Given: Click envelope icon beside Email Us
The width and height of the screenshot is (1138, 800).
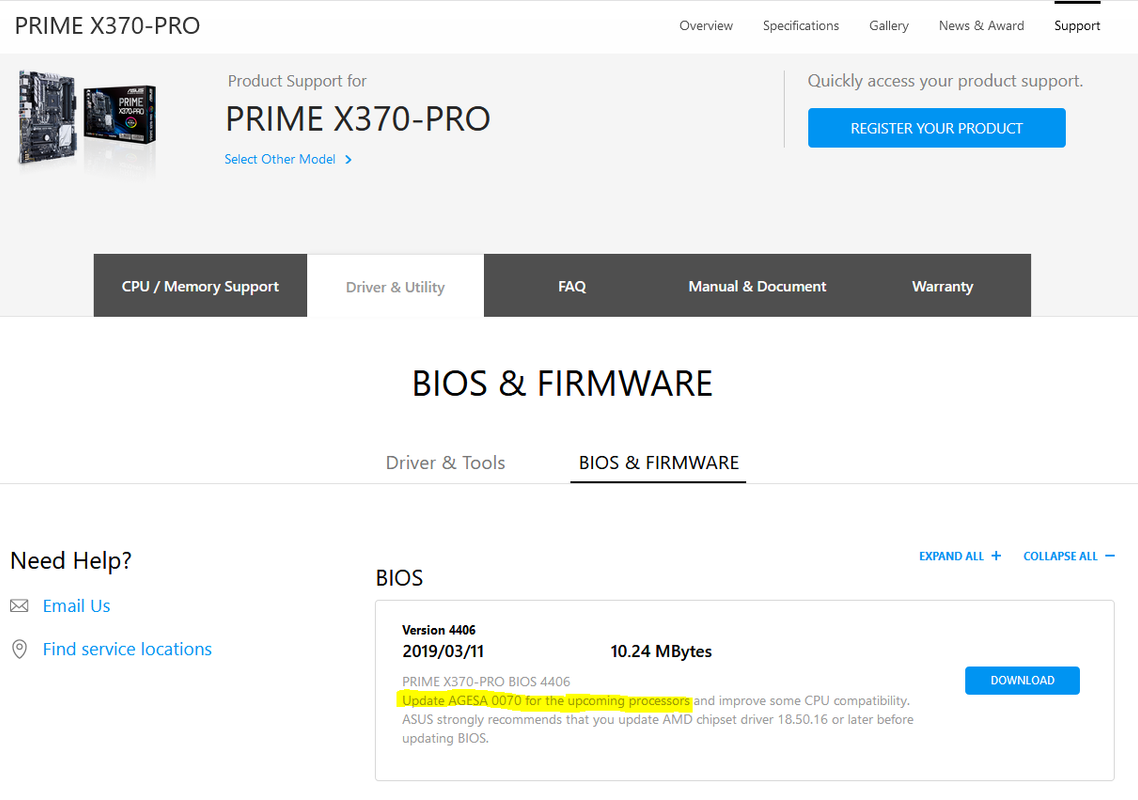Looking at the screenshot, I should 20,605.
